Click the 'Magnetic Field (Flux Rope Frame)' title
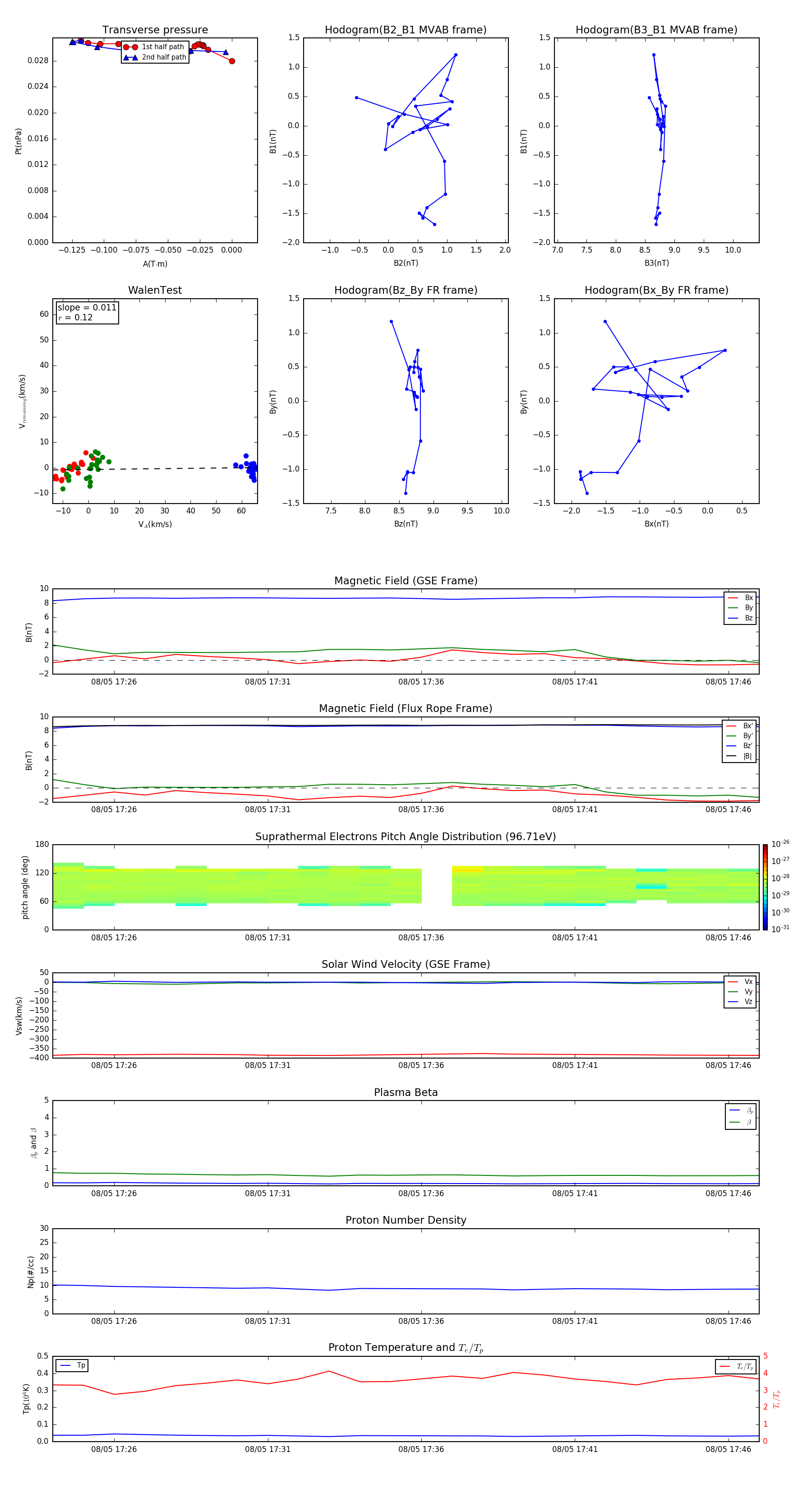 (x=406, y=709)
